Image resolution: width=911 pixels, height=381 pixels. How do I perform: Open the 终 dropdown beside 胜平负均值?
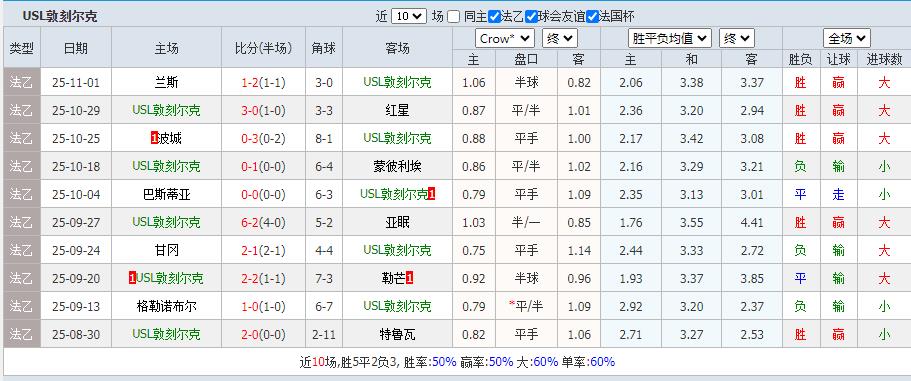pos(737,39)
